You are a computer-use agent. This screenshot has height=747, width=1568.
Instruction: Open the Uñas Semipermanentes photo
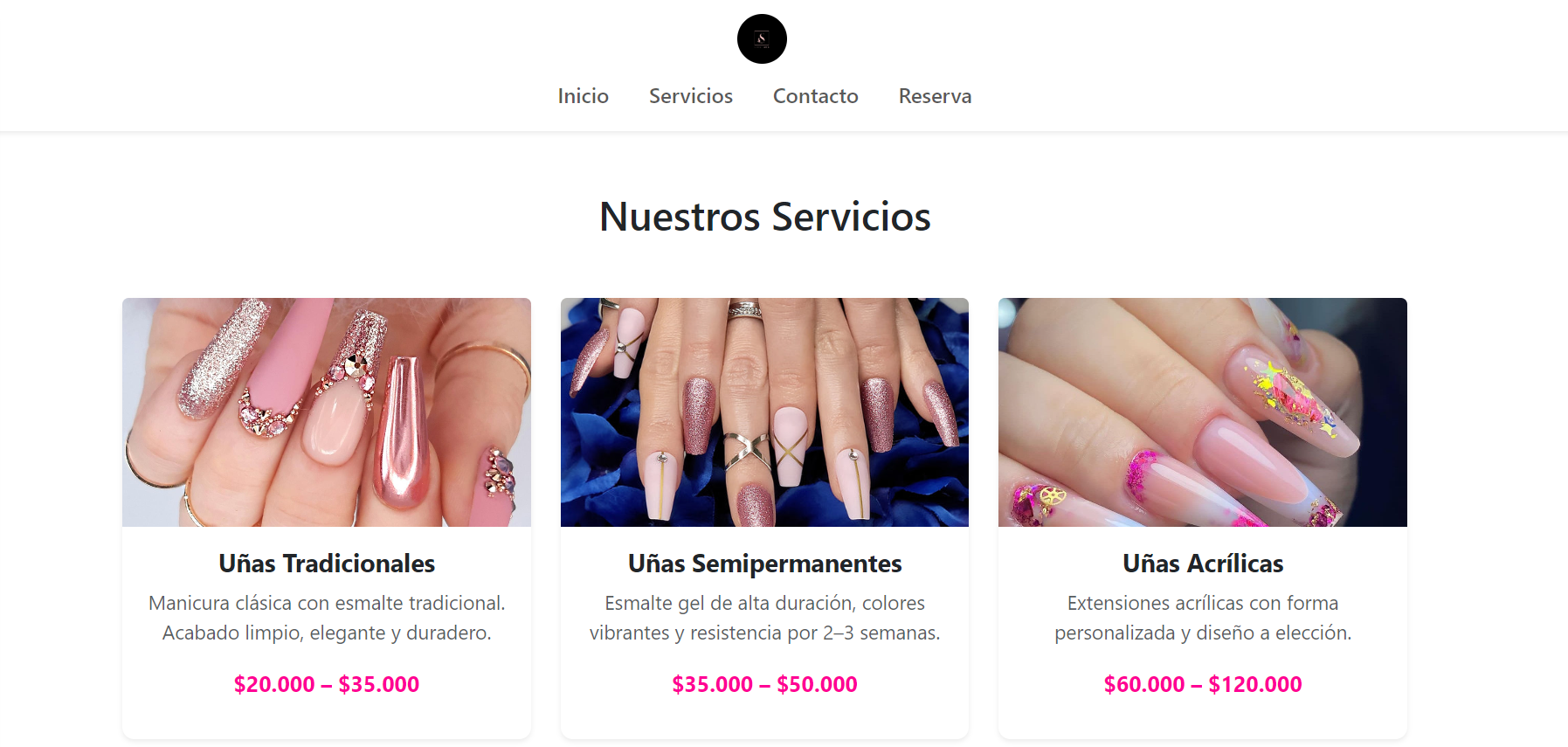click(x=764, y=412)
